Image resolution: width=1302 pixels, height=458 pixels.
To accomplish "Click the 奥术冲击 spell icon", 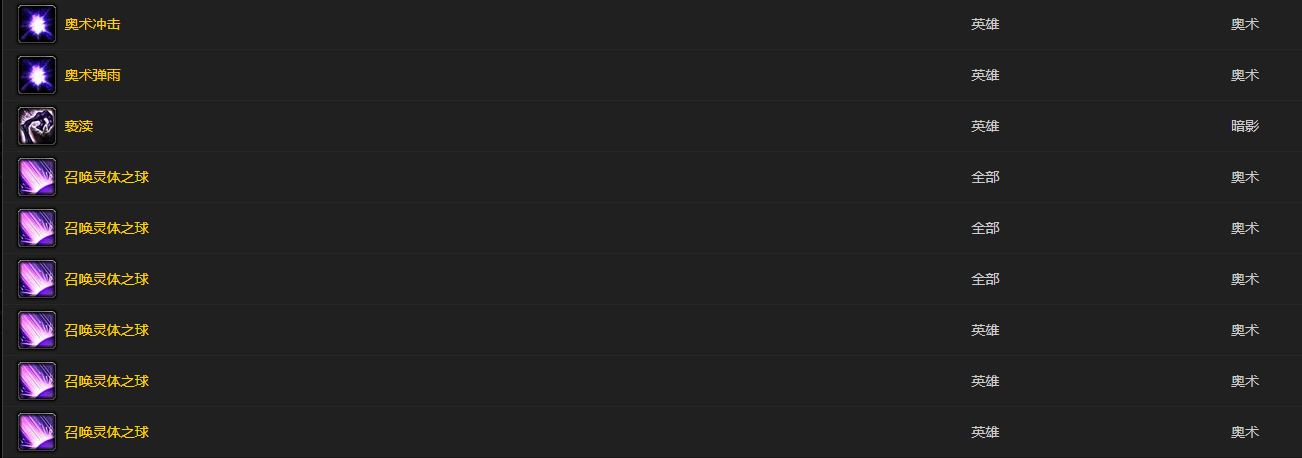I will coord(37,24).
